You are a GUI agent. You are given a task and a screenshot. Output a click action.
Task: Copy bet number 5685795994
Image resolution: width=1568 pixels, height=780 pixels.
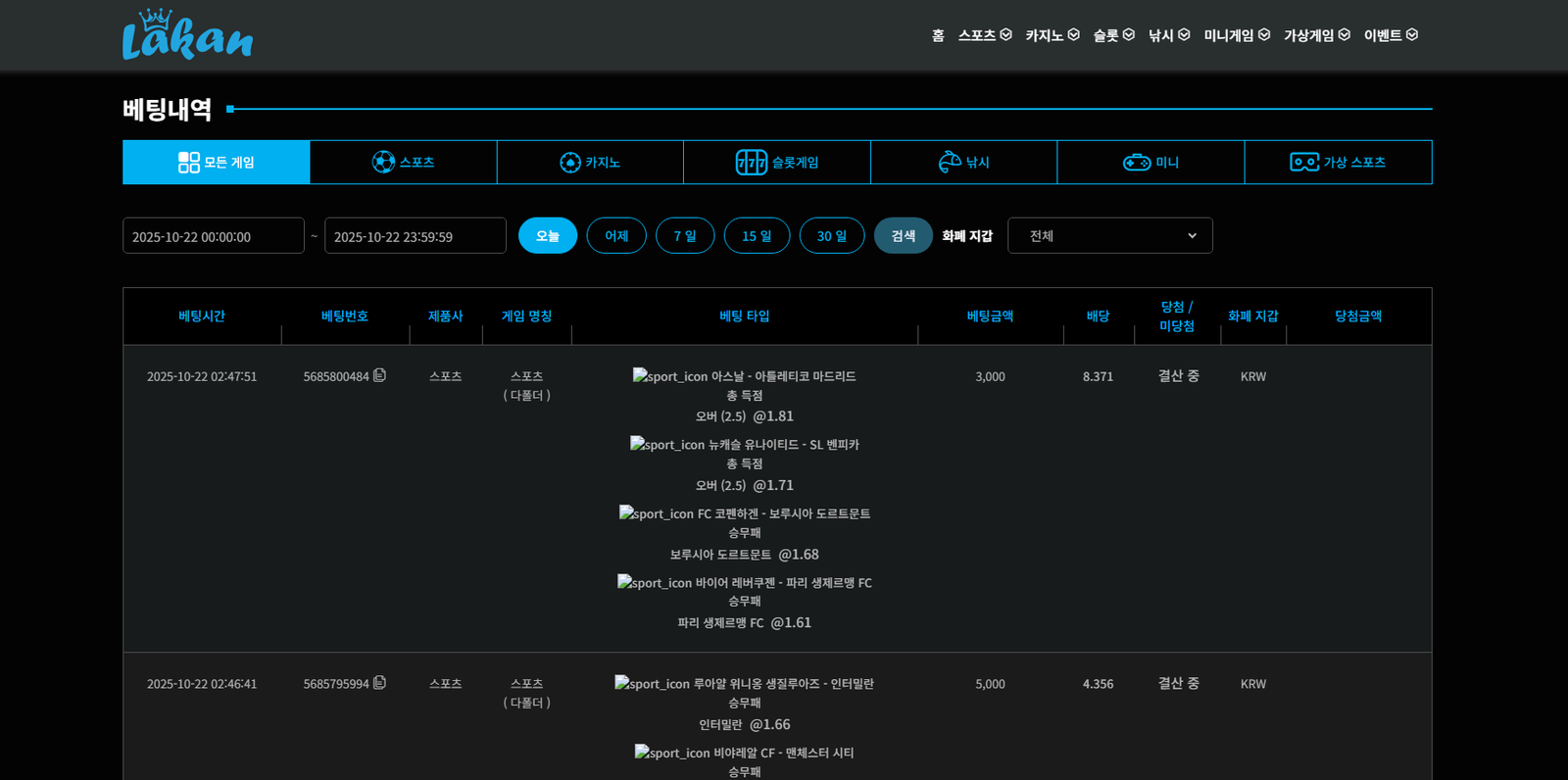[379, 683]
